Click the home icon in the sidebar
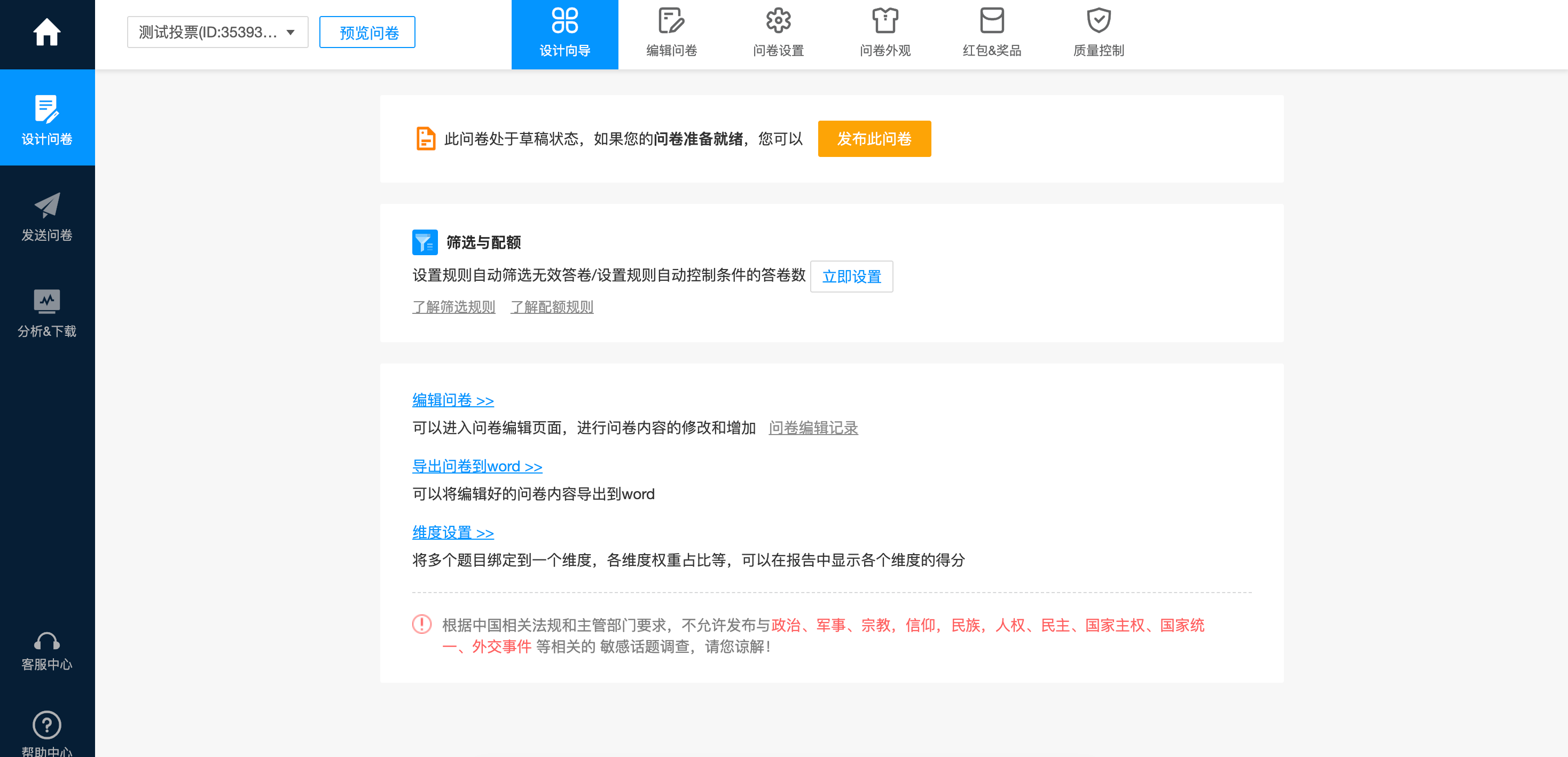The width and height of the screenshot is (1568, 757). click(47, 32)
